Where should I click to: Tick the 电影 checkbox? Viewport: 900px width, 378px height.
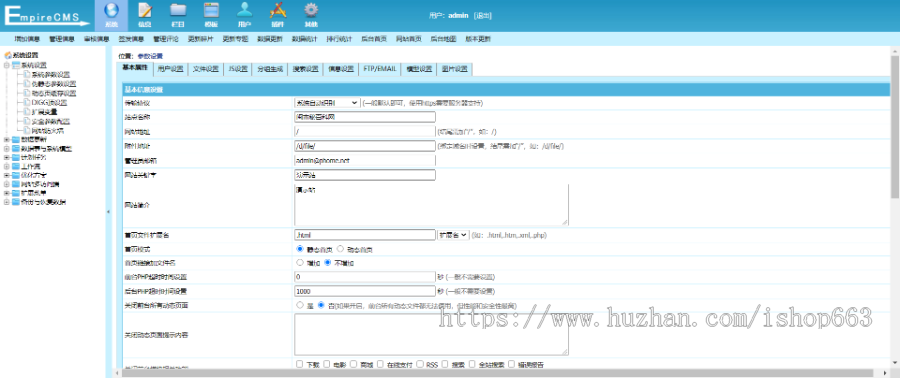[327, 364]
